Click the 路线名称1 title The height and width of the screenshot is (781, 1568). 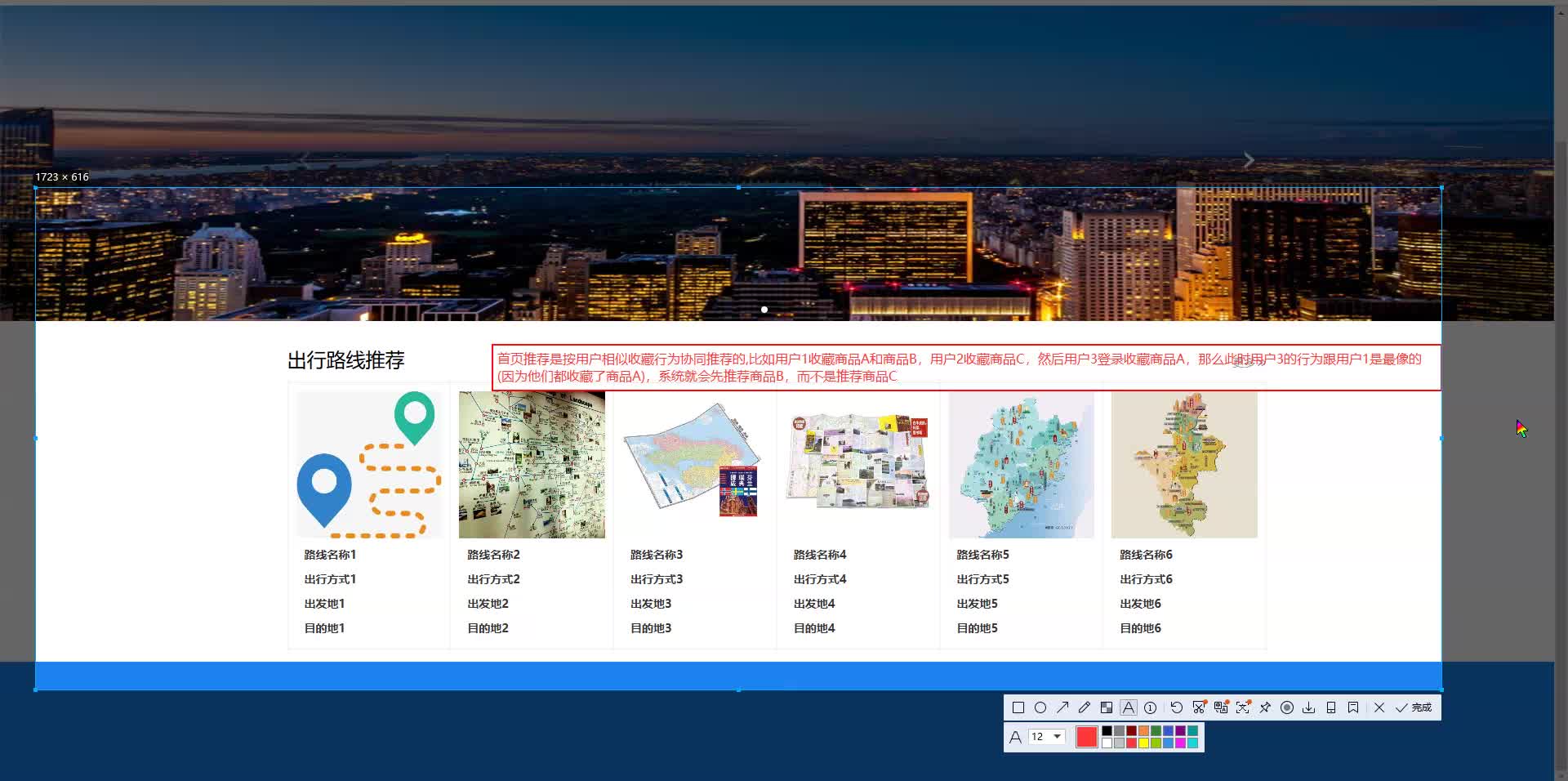click(x=330, y=555)
